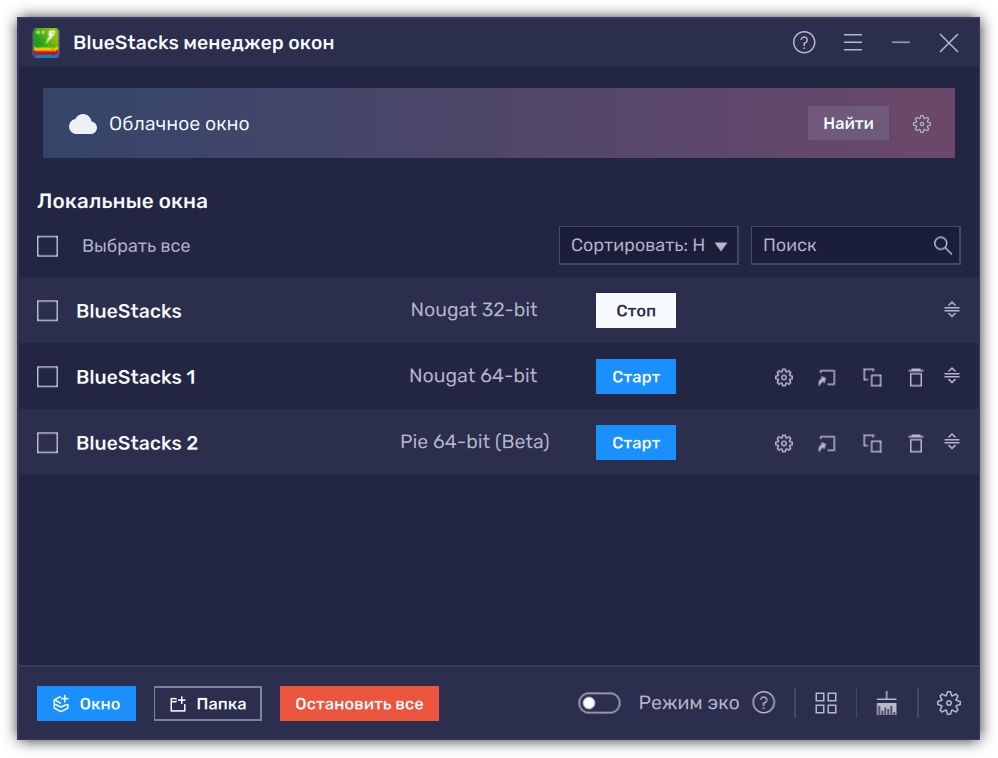The width and height of the screenshot is (998, 758).
Task: Click the 'Найти' cloud window button
Action: (848, 123)
